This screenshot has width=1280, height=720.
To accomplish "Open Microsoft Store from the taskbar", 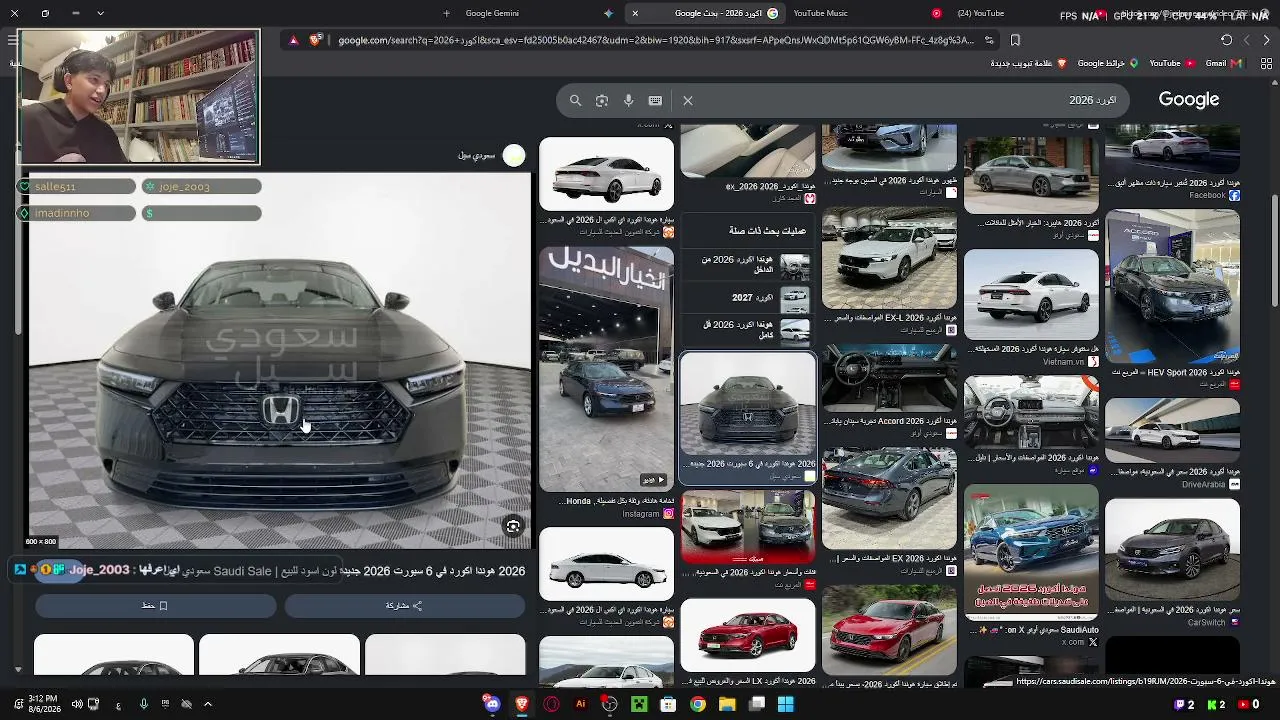I will pos(668,704).
